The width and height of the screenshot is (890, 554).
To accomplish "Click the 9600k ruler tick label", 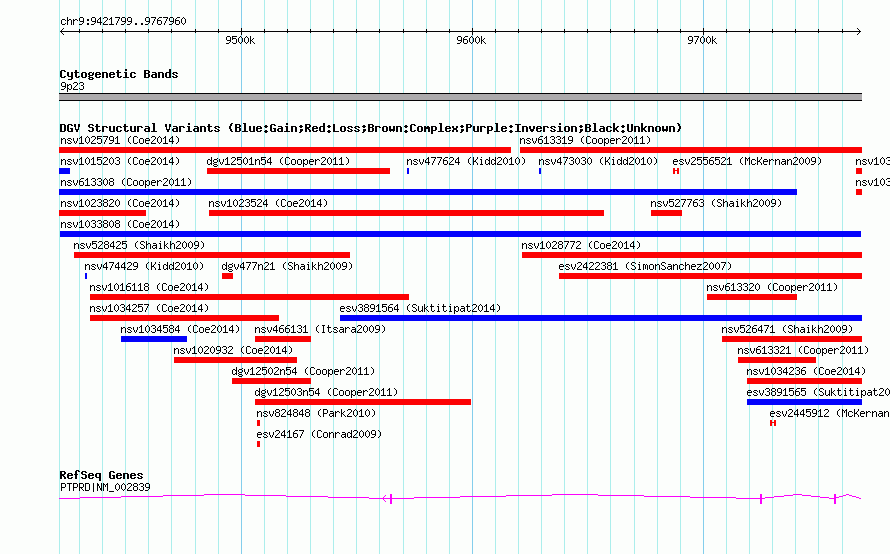I will 471,40.
